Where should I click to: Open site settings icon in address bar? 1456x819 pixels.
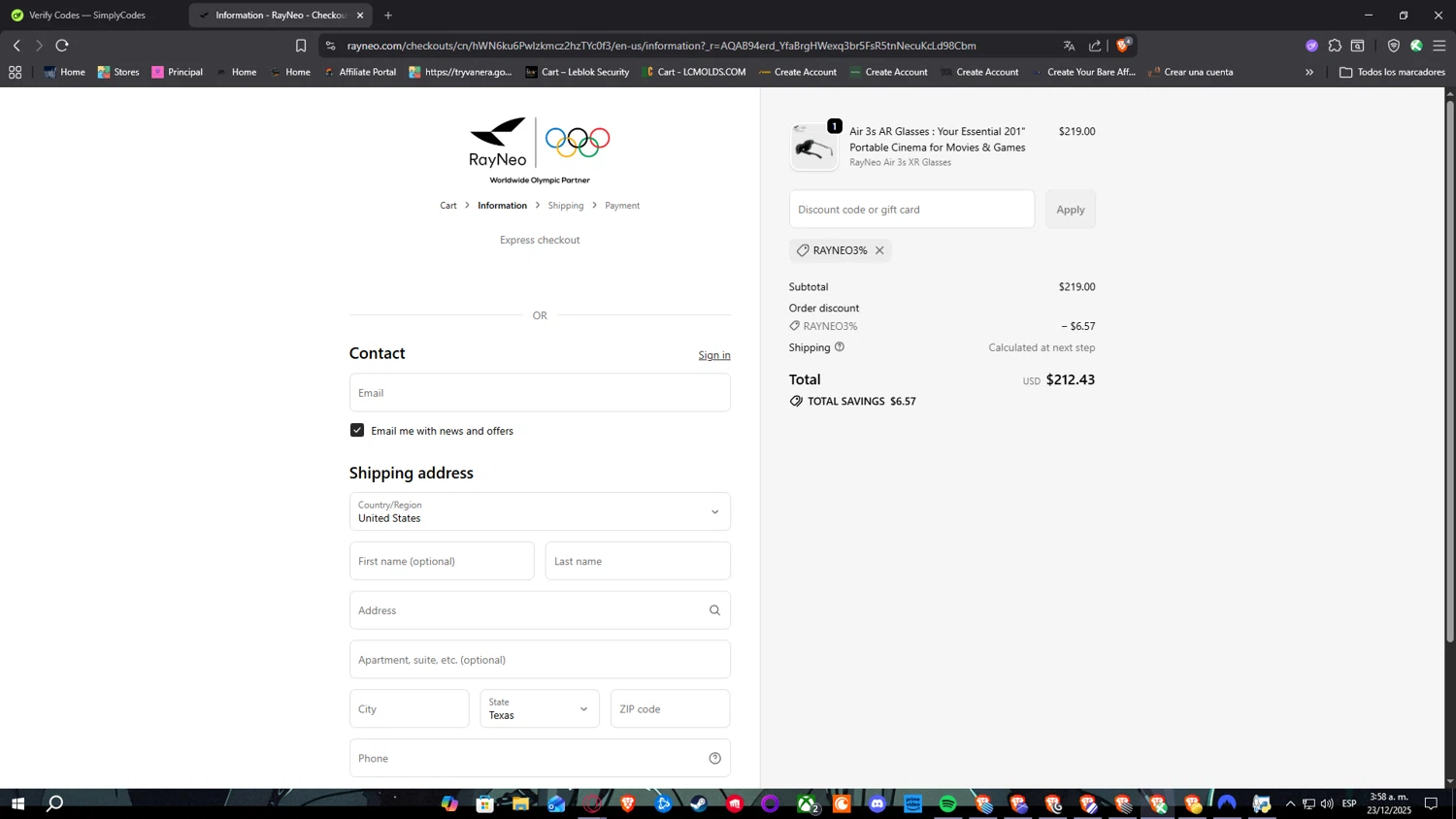point(330,46)
